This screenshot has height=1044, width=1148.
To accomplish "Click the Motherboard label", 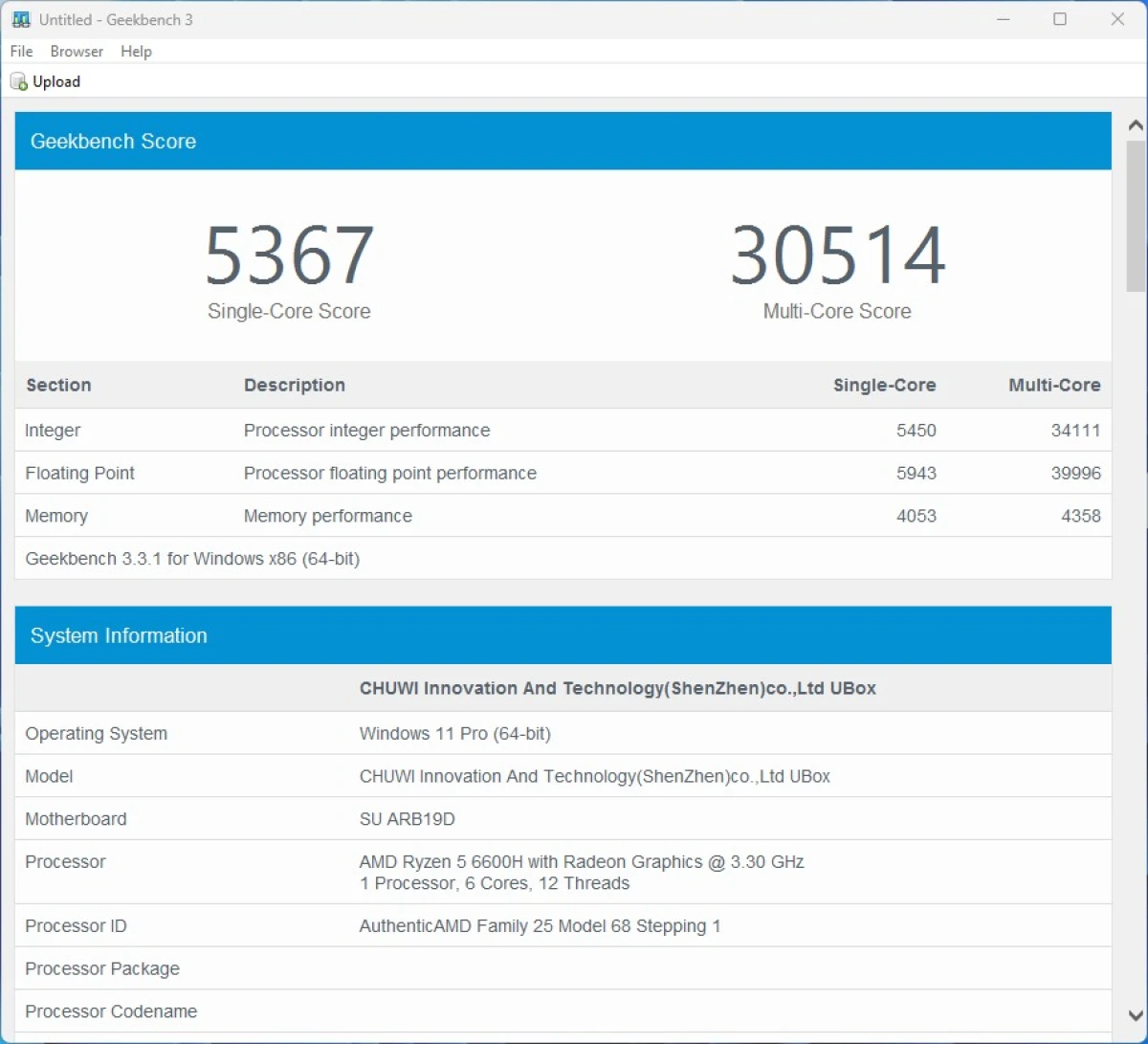I will (x=76, y=819).
